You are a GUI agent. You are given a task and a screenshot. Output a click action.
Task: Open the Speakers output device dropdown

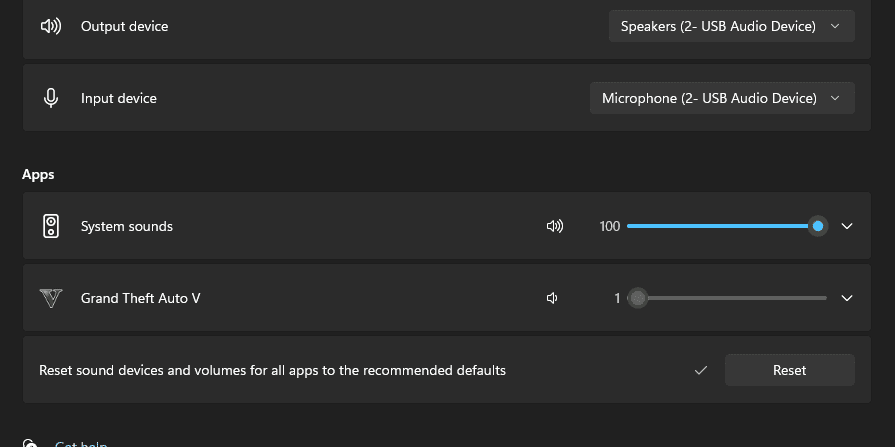(731, 26)
